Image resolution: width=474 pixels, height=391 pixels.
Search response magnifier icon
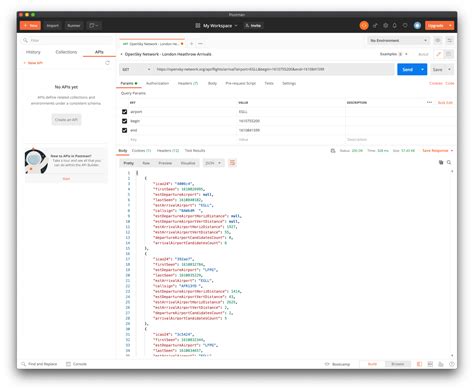[449, 162]
